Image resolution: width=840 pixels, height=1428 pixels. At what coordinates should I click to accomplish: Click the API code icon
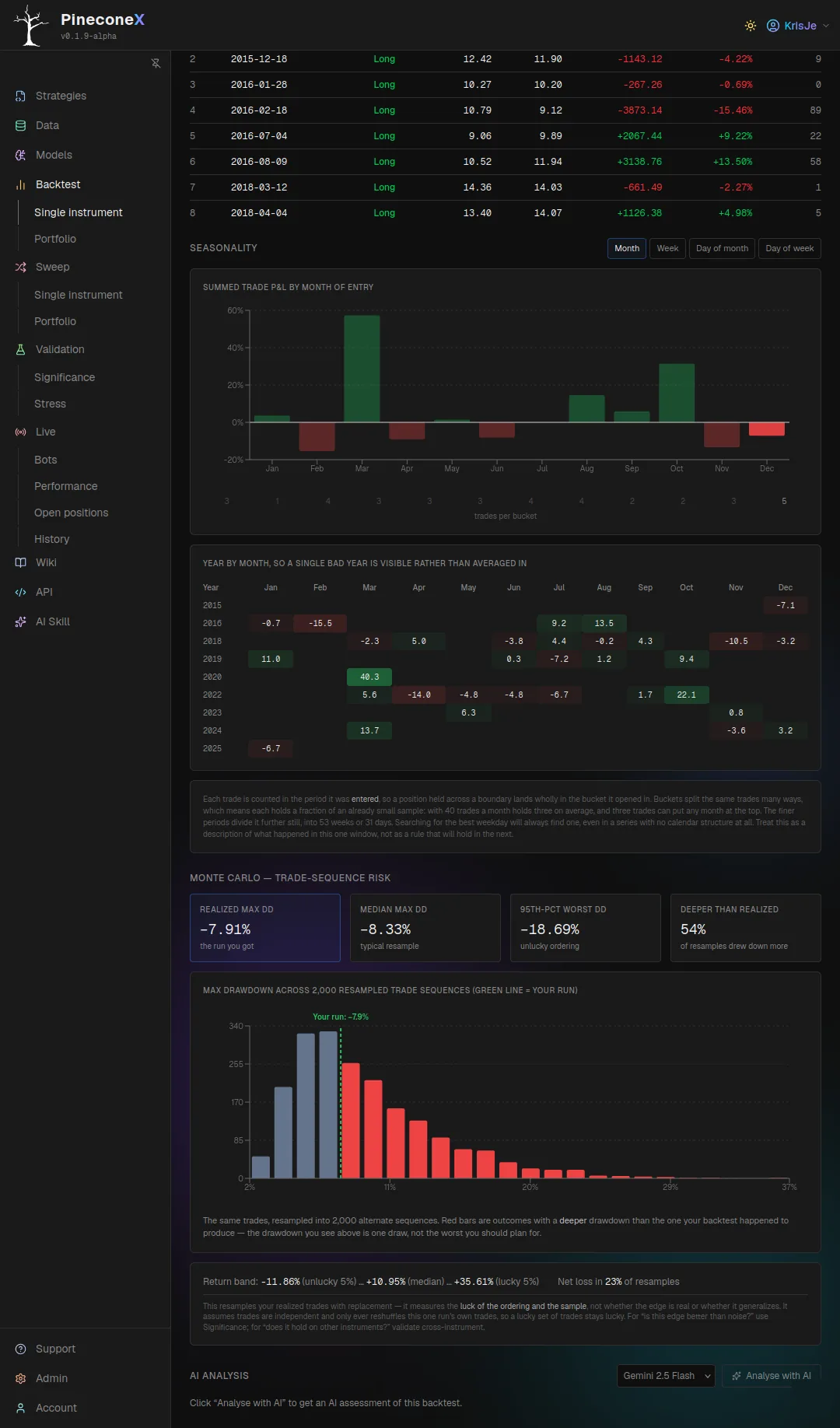(x=21, y=592)
